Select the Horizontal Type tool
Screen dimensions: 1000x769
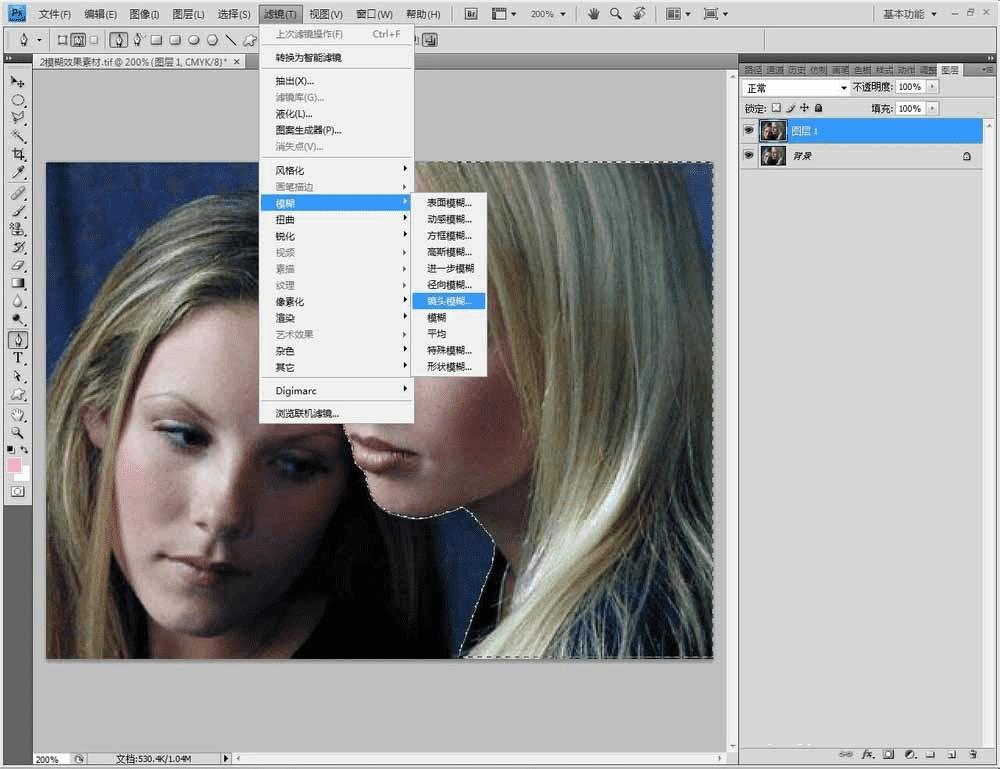pos(18,358)
